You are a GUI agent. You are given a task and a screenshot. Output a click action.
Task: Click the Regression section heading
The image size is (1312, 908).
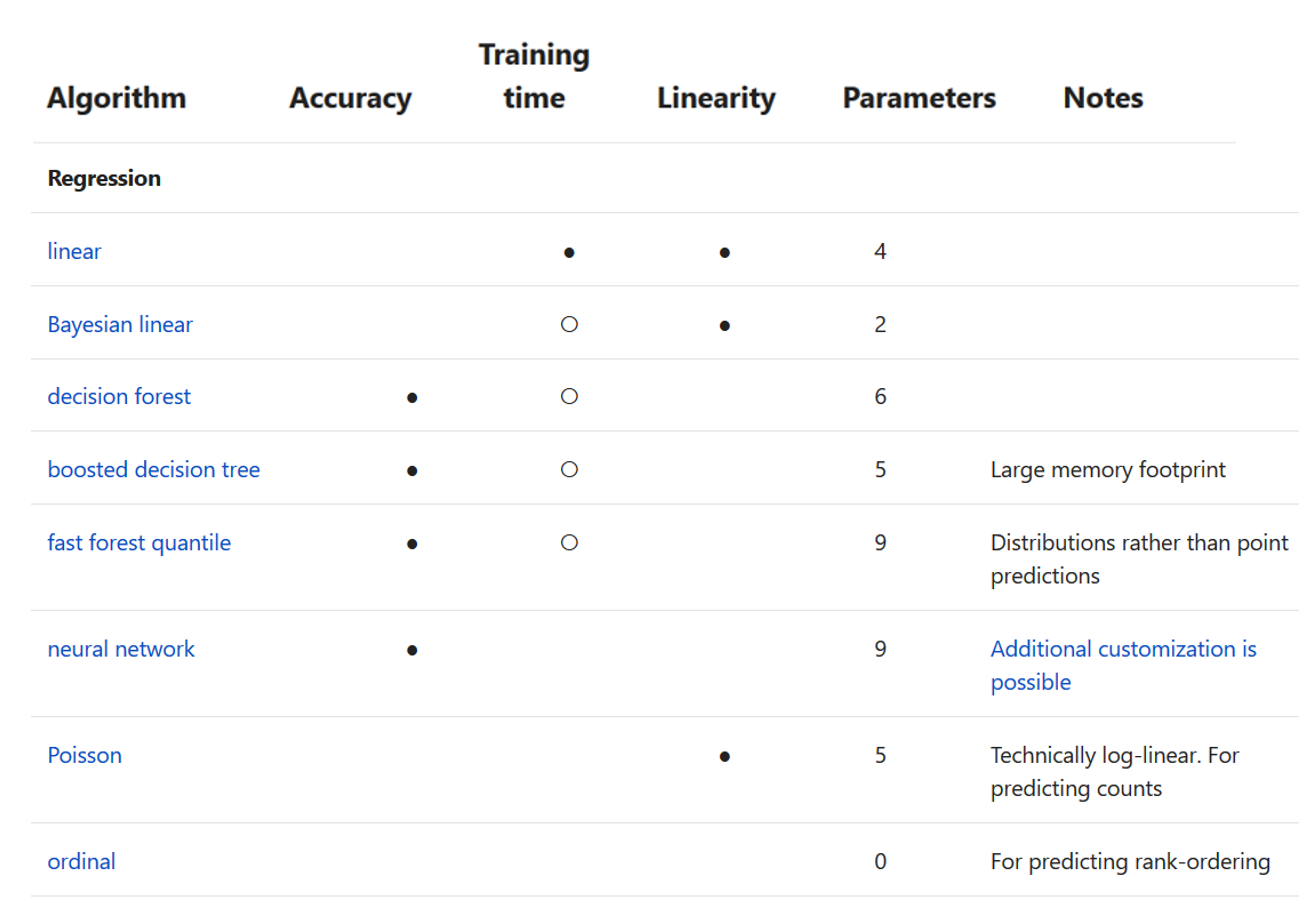pos(104,178)
